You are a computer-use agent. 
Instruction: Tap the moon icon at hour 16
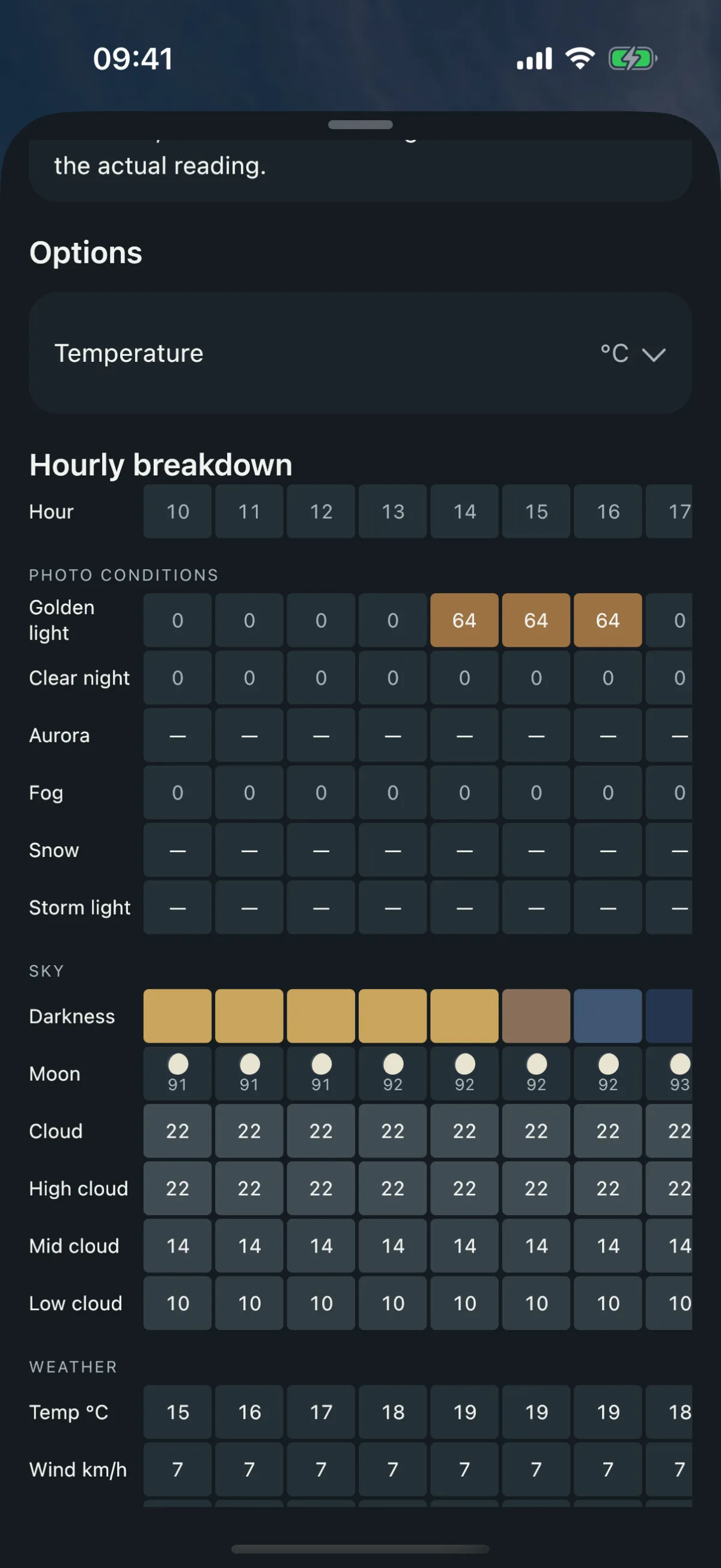click(x=609, y=1064)
